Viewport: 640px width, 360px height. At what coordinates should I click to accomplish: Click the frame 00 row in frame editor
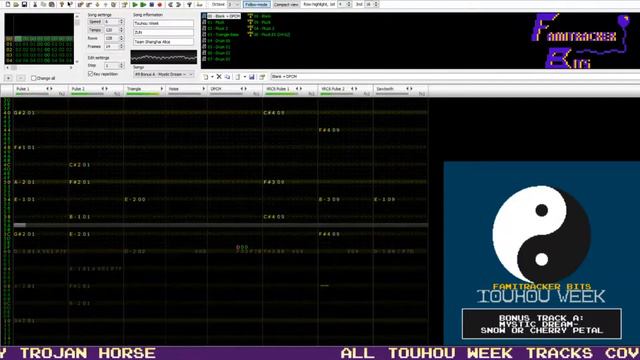pyautogui.click(x=39, y=39)
